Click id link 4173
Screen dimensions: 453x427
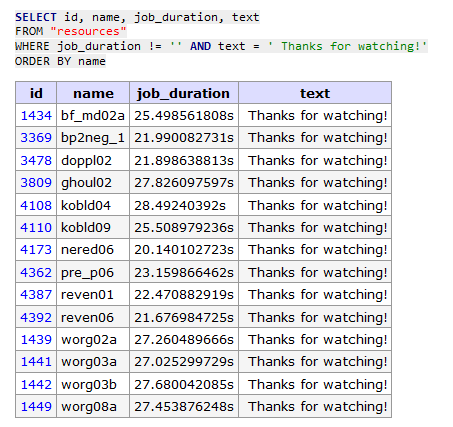(x=36, y=250)
